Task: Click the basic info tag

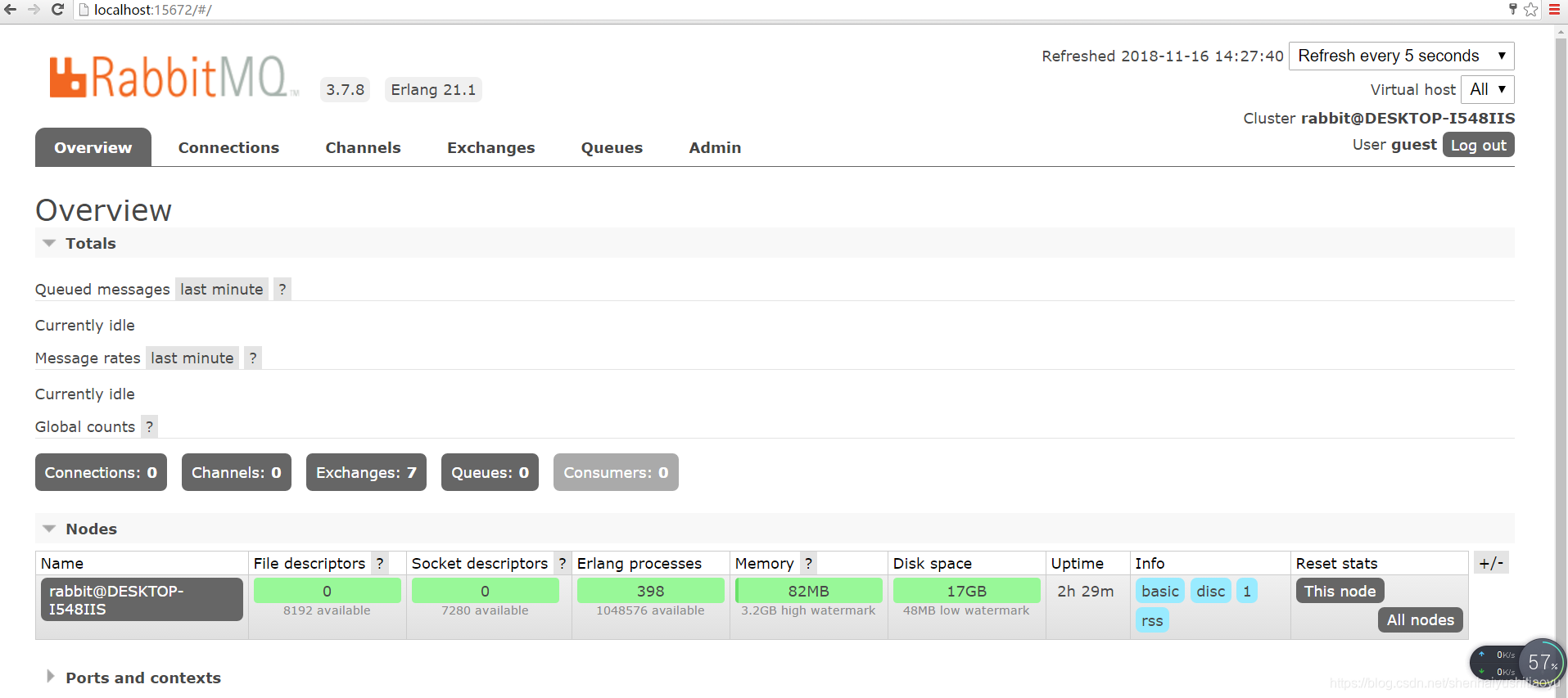Action: coord(1159,591)
